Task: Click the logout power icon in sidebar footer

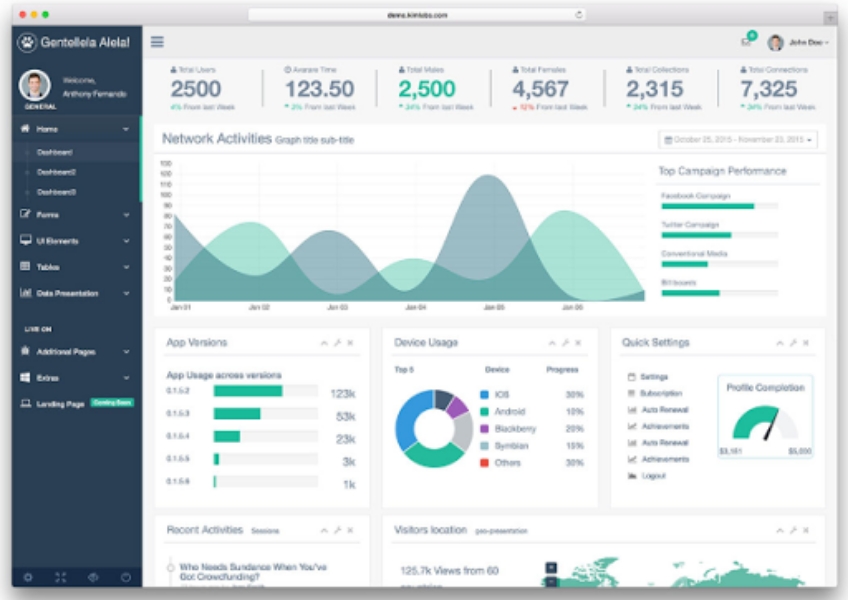Action: pyautogui.click(x=126, y=577)
